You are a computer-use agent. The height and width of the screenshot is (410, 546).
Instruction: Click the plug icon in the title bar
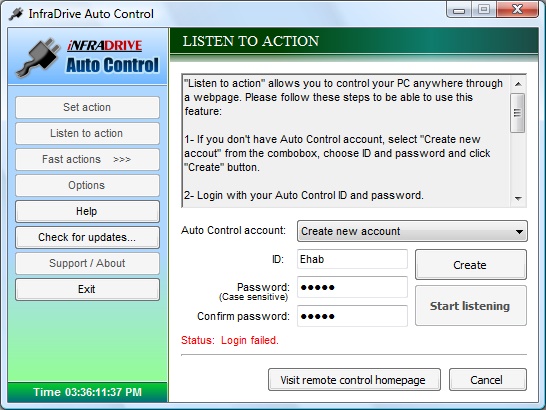coord(15,14)
